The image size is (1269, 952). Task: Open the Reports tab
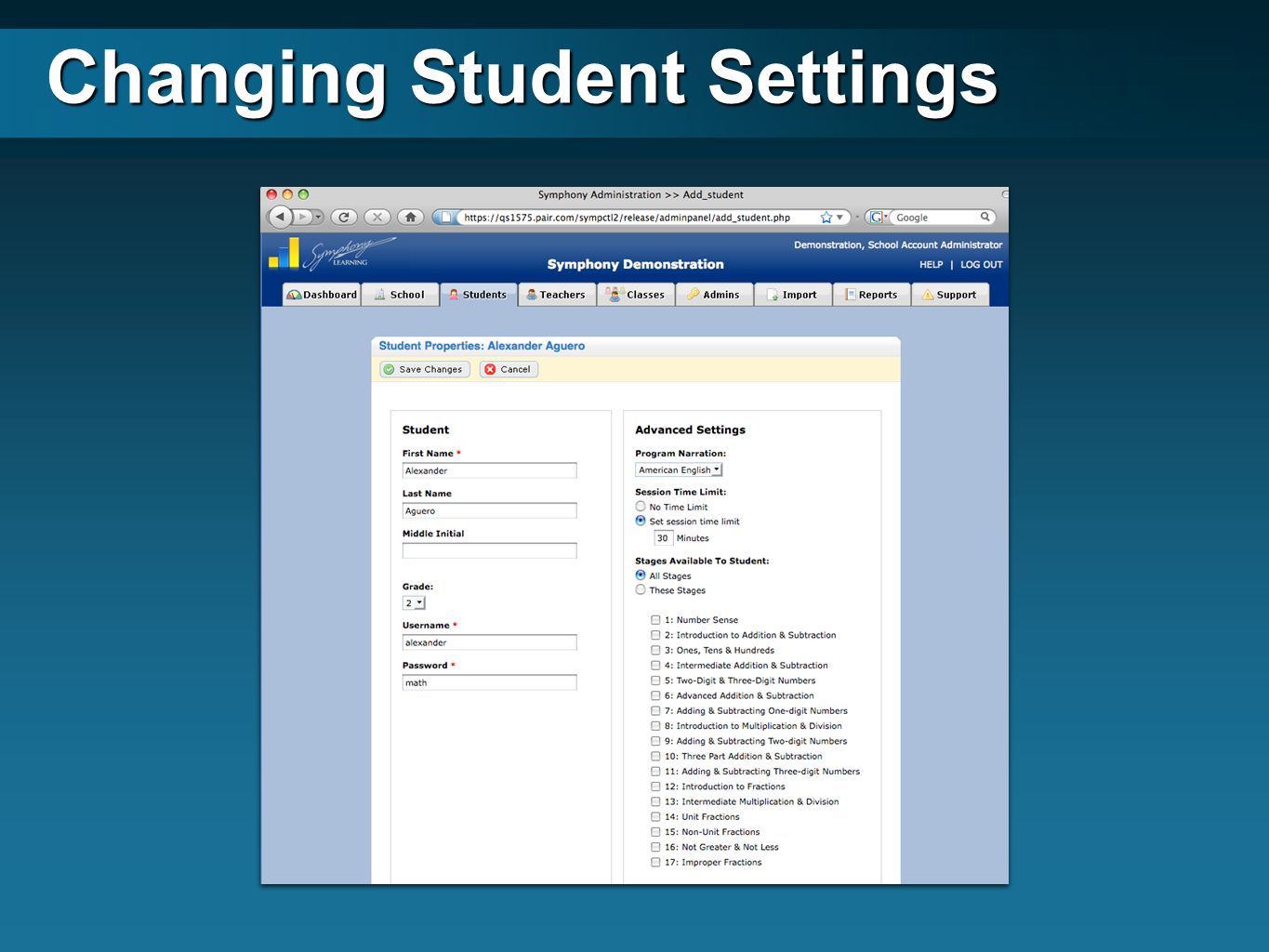tap(871, 295)
